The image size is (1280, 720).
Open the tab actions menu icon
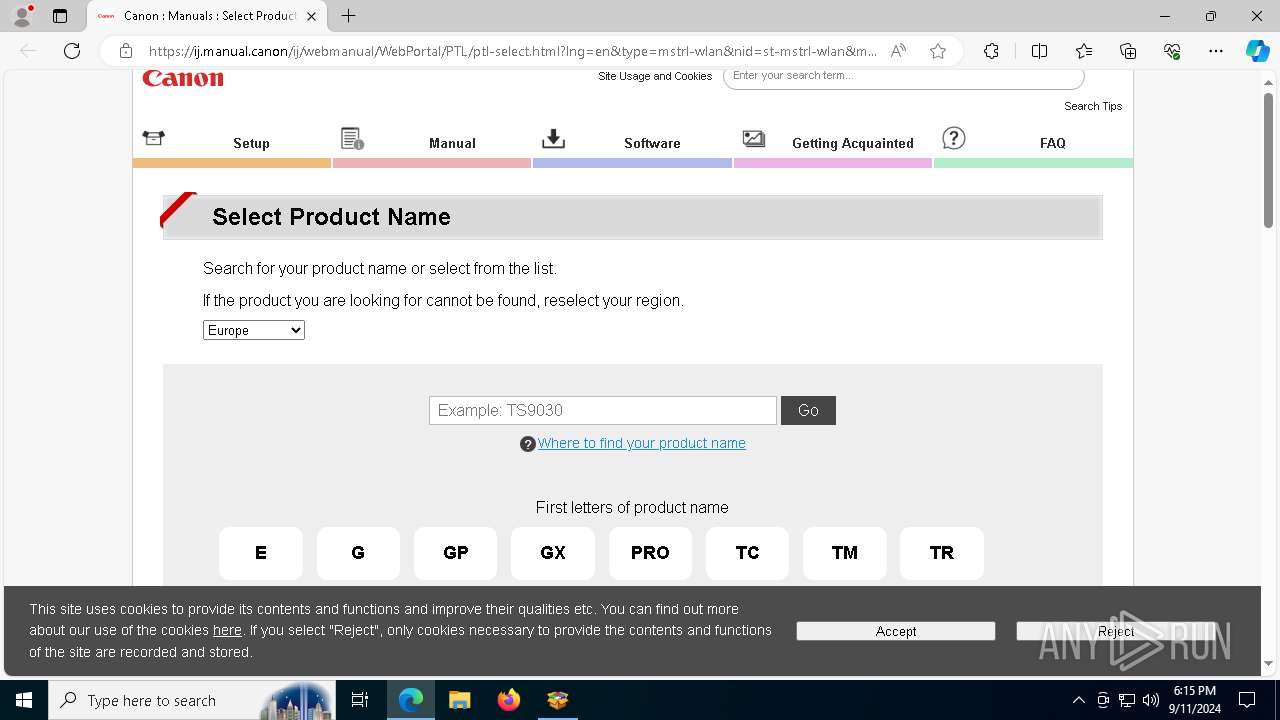tap(60, 16)
